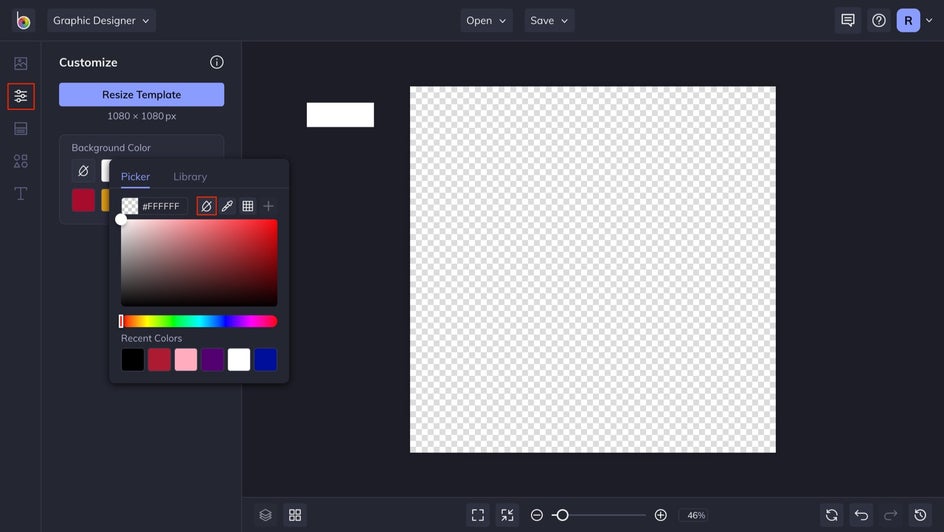Open the history clock icon
The image size is (944, 532).
tap(920, 515)
